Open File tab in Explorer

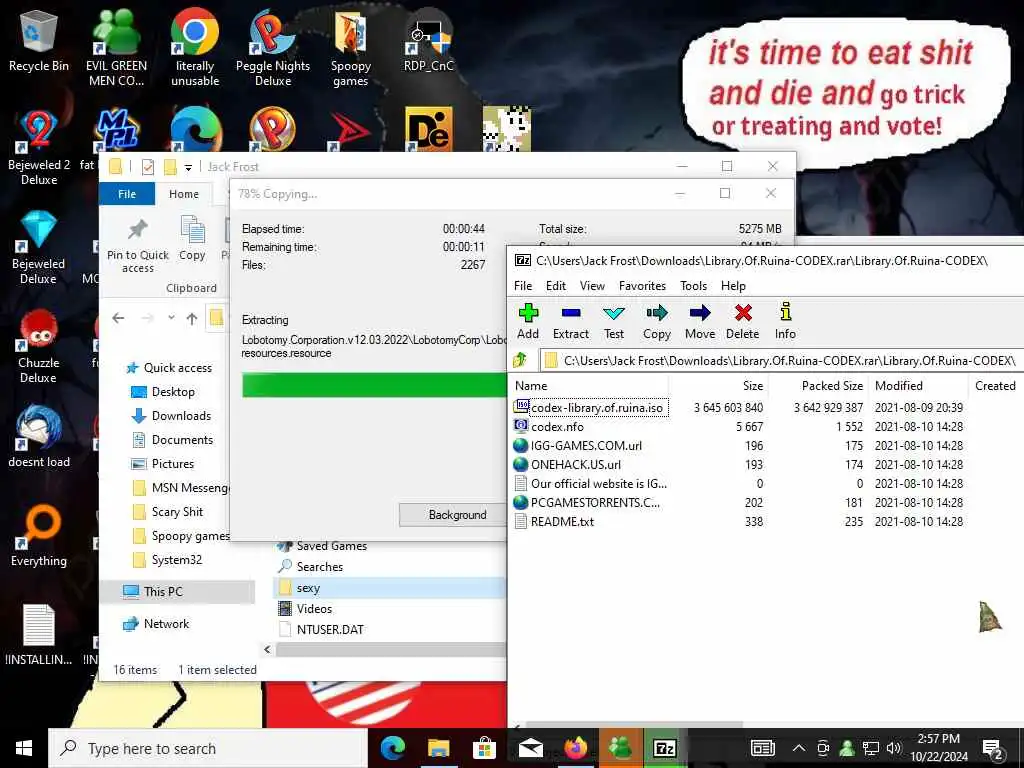coord(127,194)
